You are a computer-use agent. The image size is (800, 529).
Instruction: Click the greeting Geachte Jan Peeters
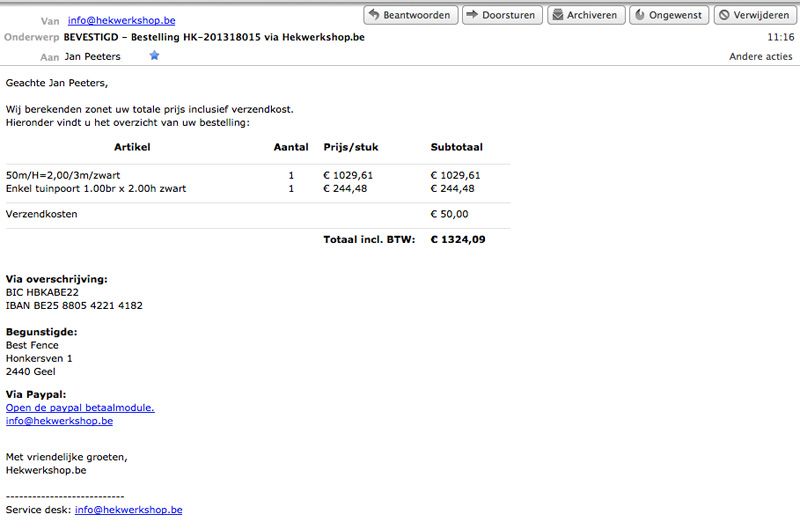(57, 83)
